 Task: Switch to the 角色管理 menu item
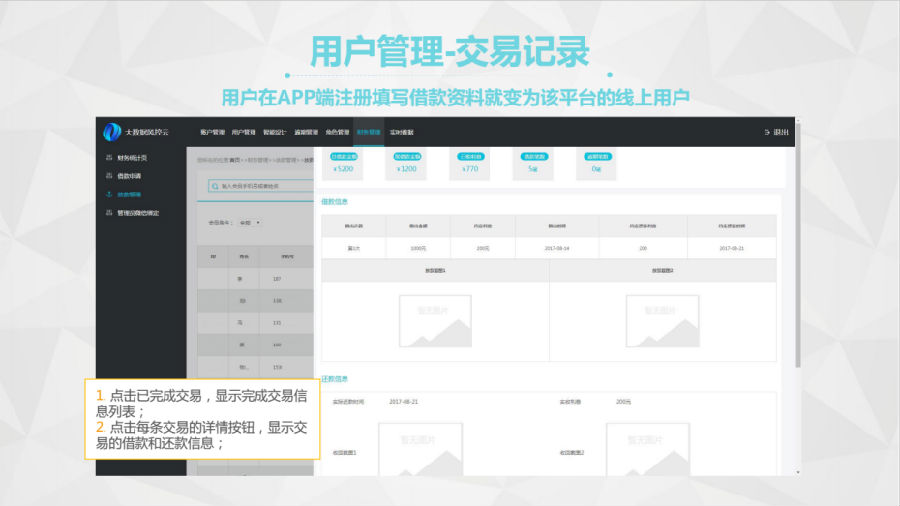[336, 132]
